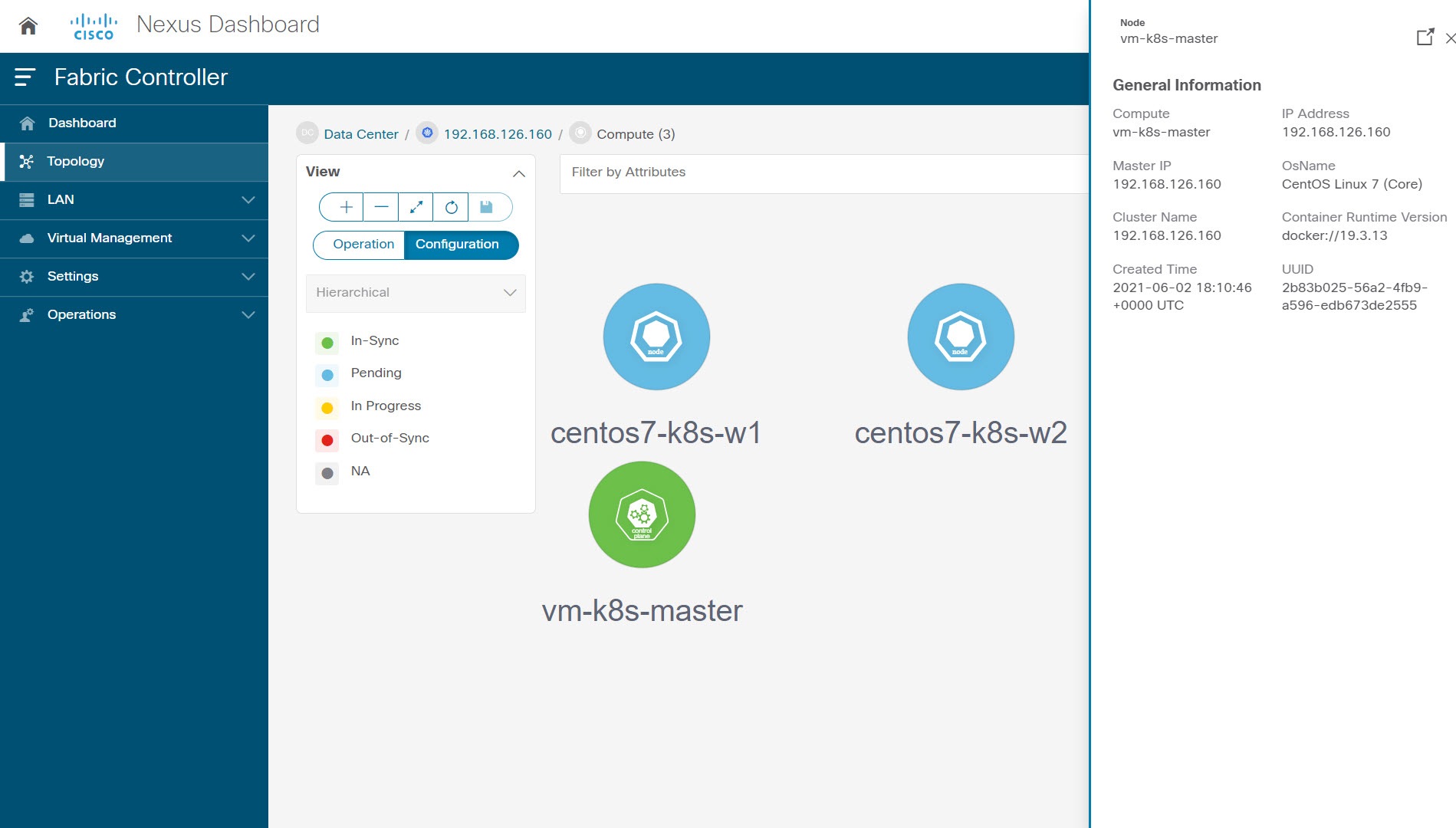The height and width of the screenshot is (828, 1456).
Task: Expand the Settings menu chevron
Action: (x=248, y=276)
